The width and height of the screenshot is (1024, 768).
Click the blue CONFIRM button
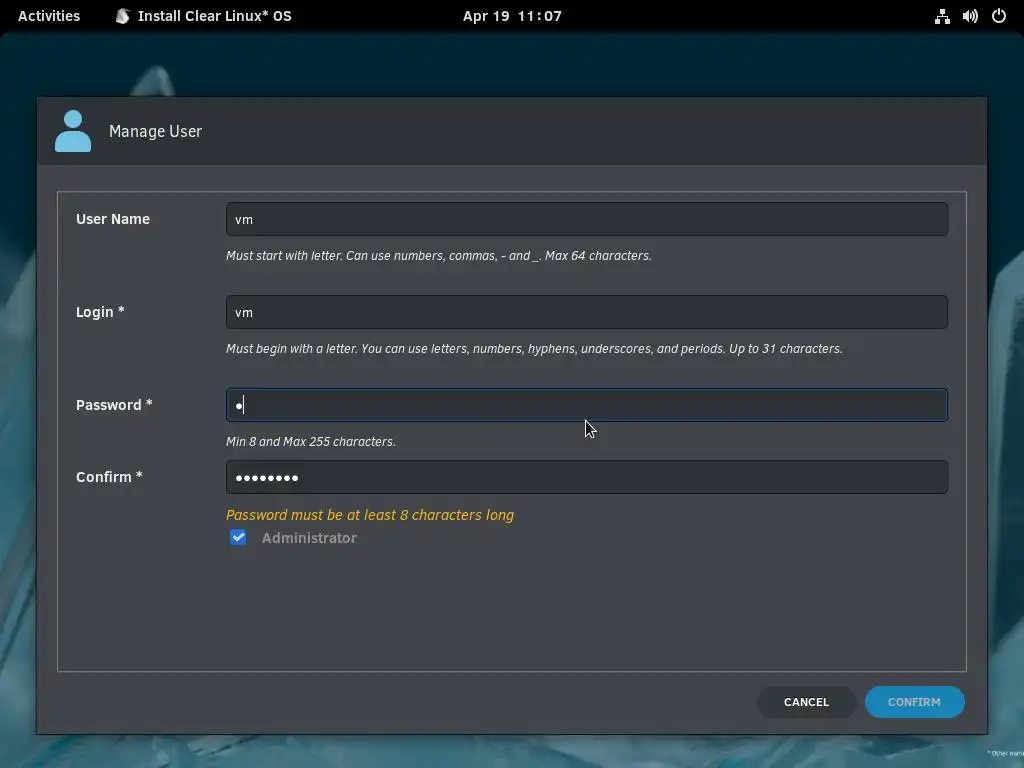click(x=914, y=702)
